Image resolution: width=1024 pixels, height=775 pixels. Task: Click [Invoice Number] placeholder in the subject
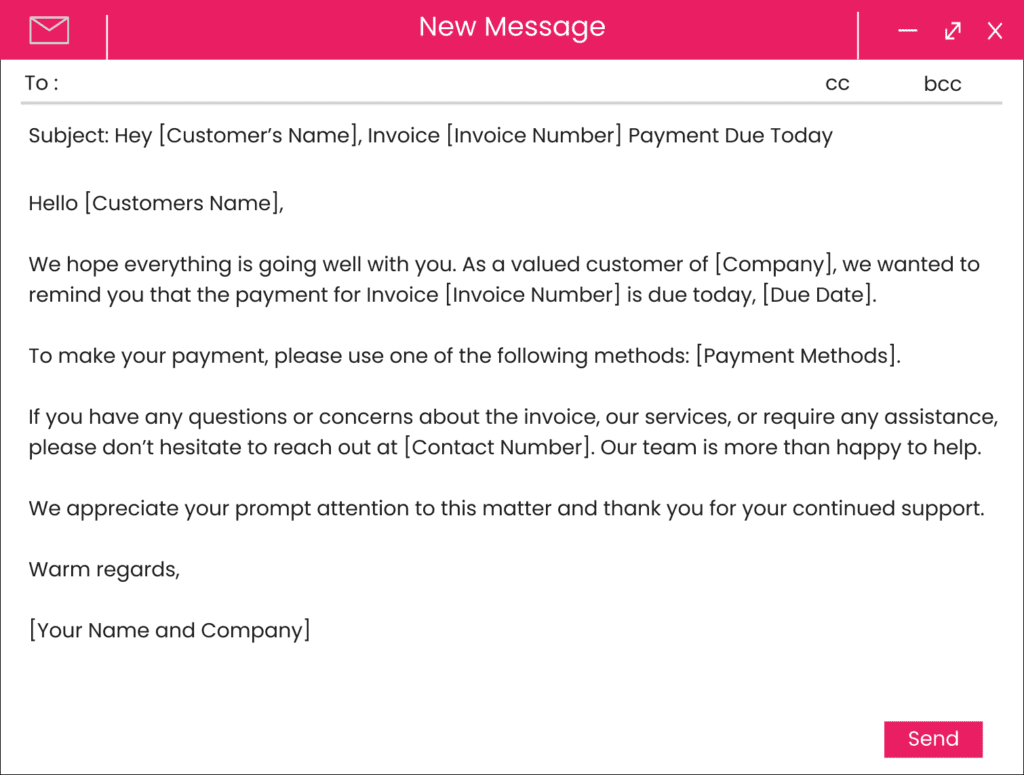534,136
